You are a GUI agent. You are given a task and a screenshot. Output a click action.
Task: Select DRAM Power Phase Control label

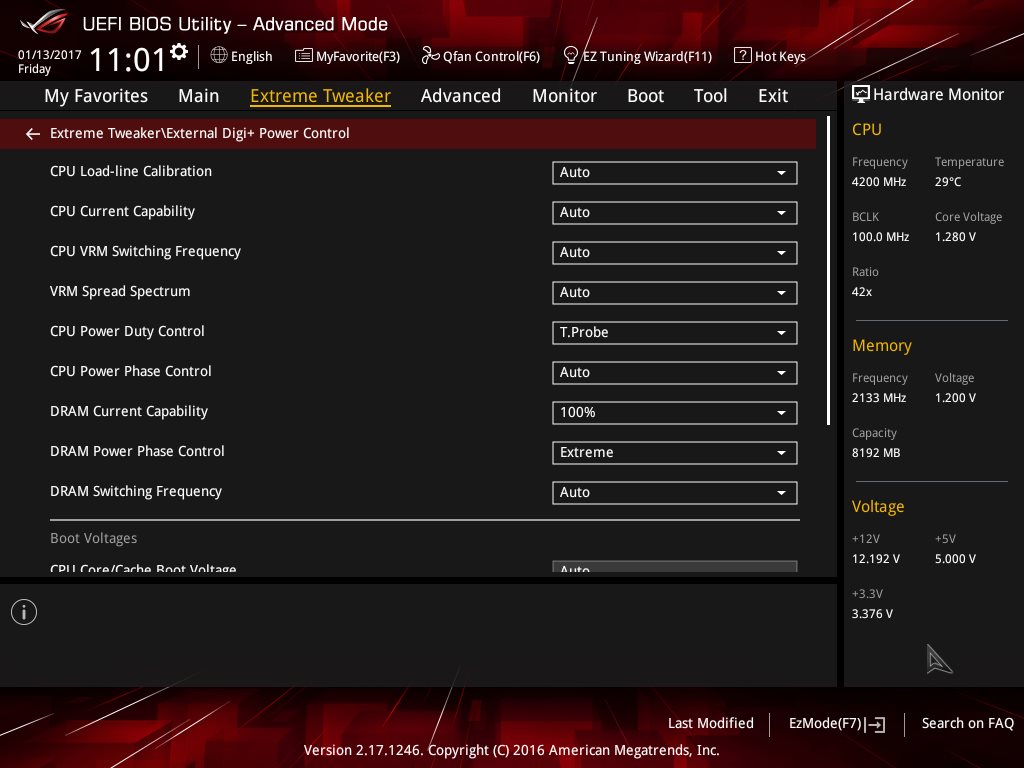[137, 451]
